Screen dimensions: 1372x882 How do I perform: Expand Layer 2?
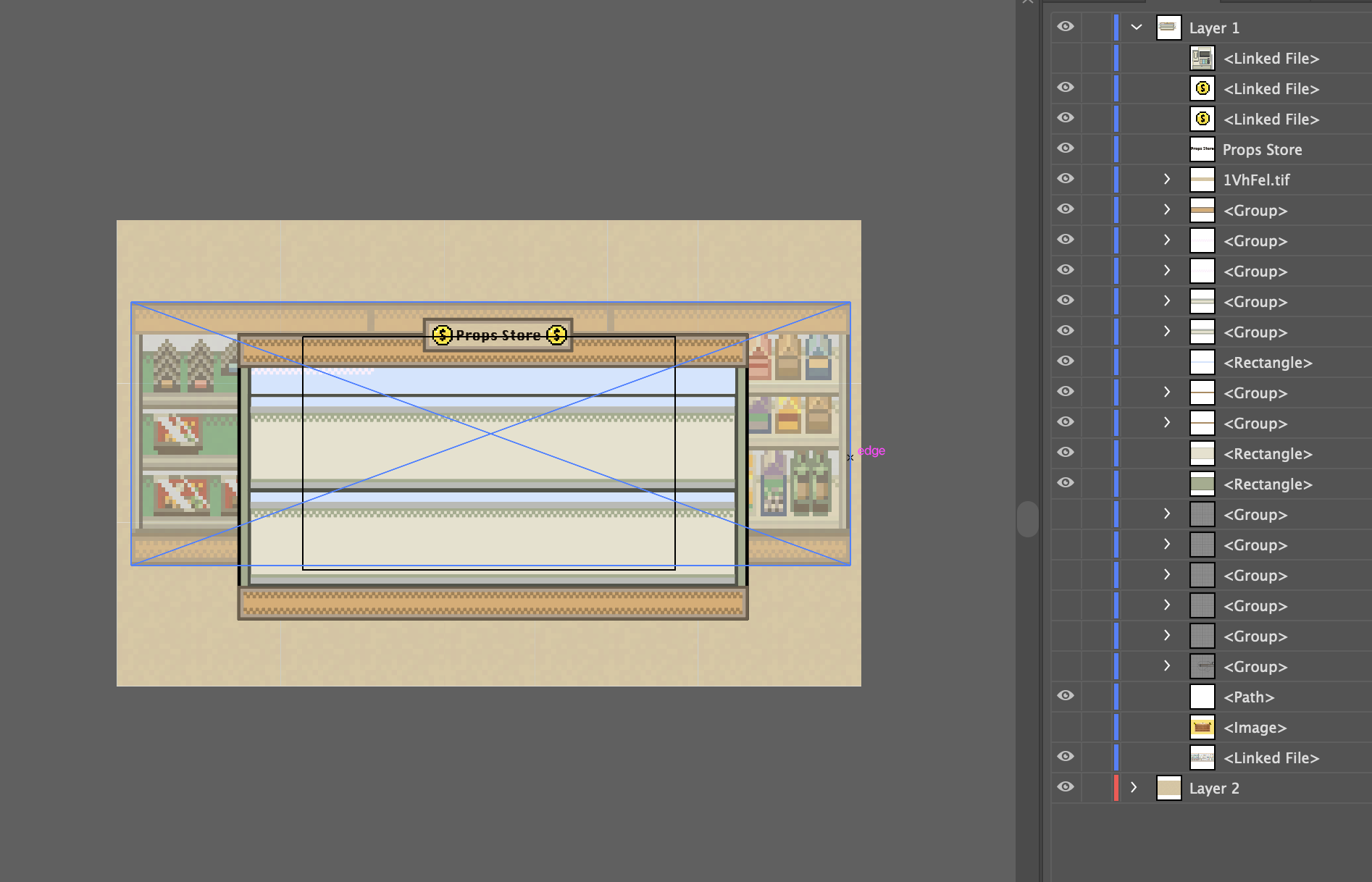pos(1134,787)
